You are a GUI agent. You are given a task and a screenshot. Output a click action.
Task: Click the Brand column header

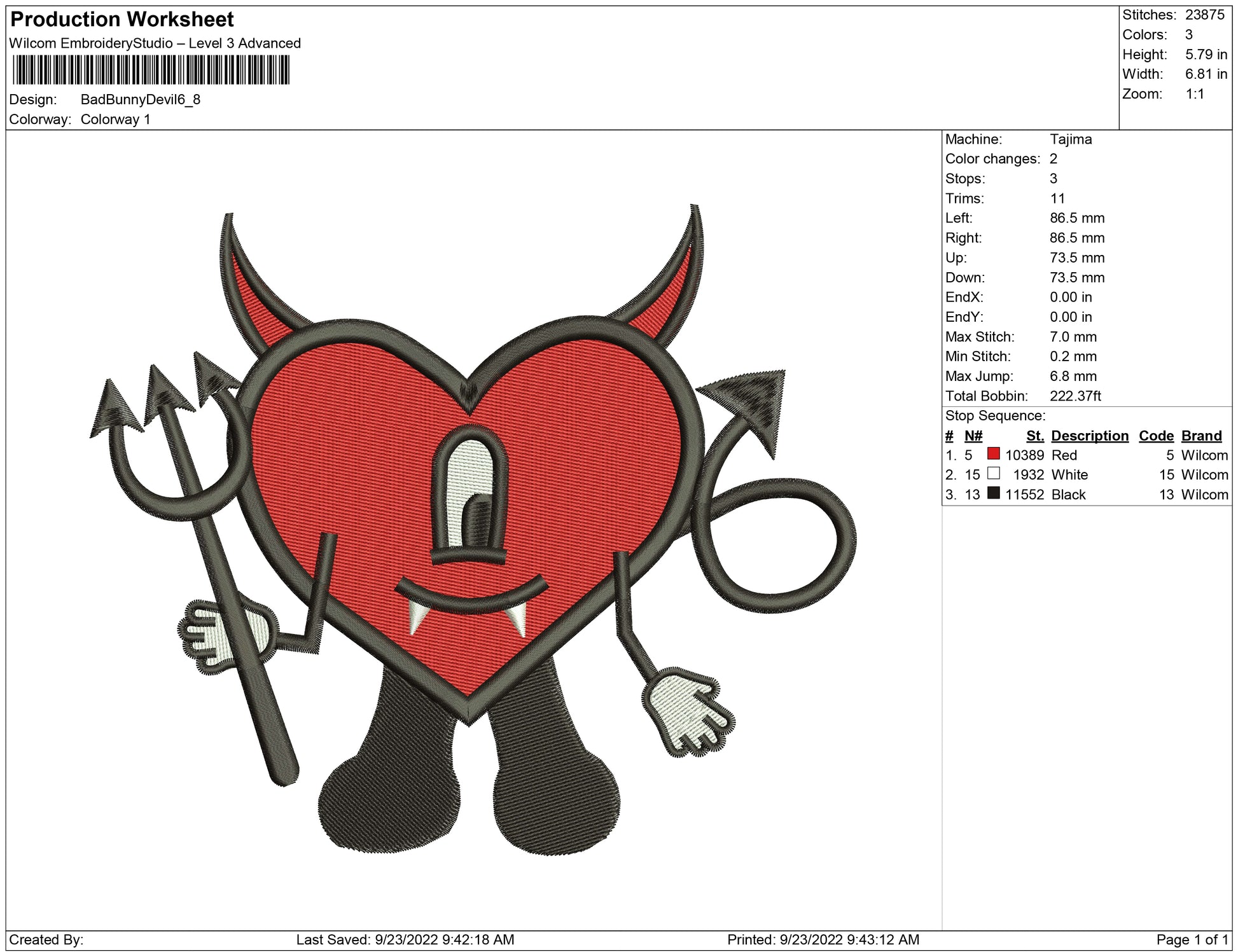(1201, 436)
